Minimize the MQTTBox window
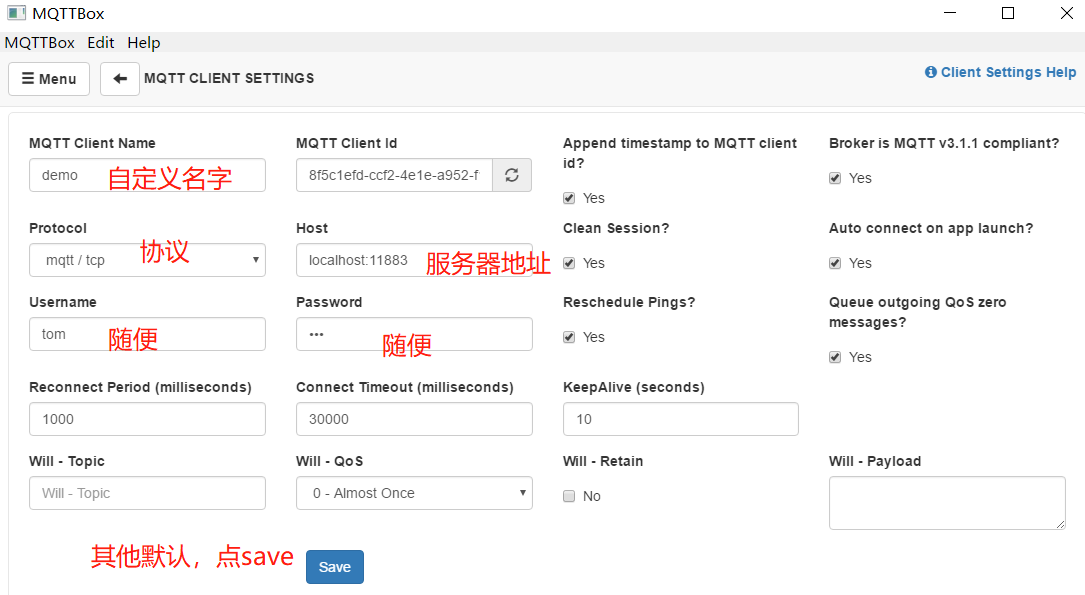The image size is (1085, 595). 950,13
